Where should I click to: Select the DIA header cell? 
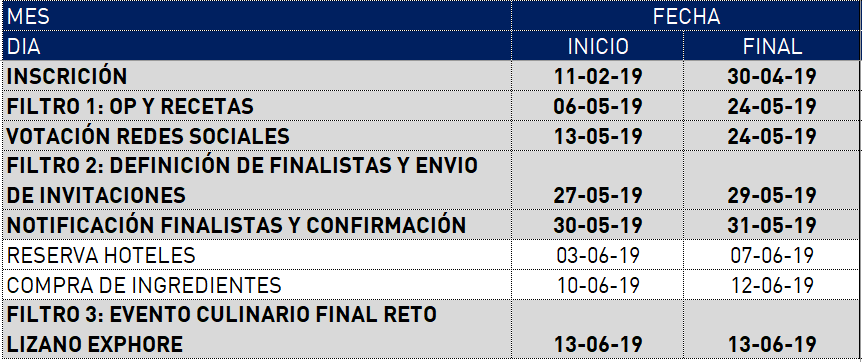(257, 46)
